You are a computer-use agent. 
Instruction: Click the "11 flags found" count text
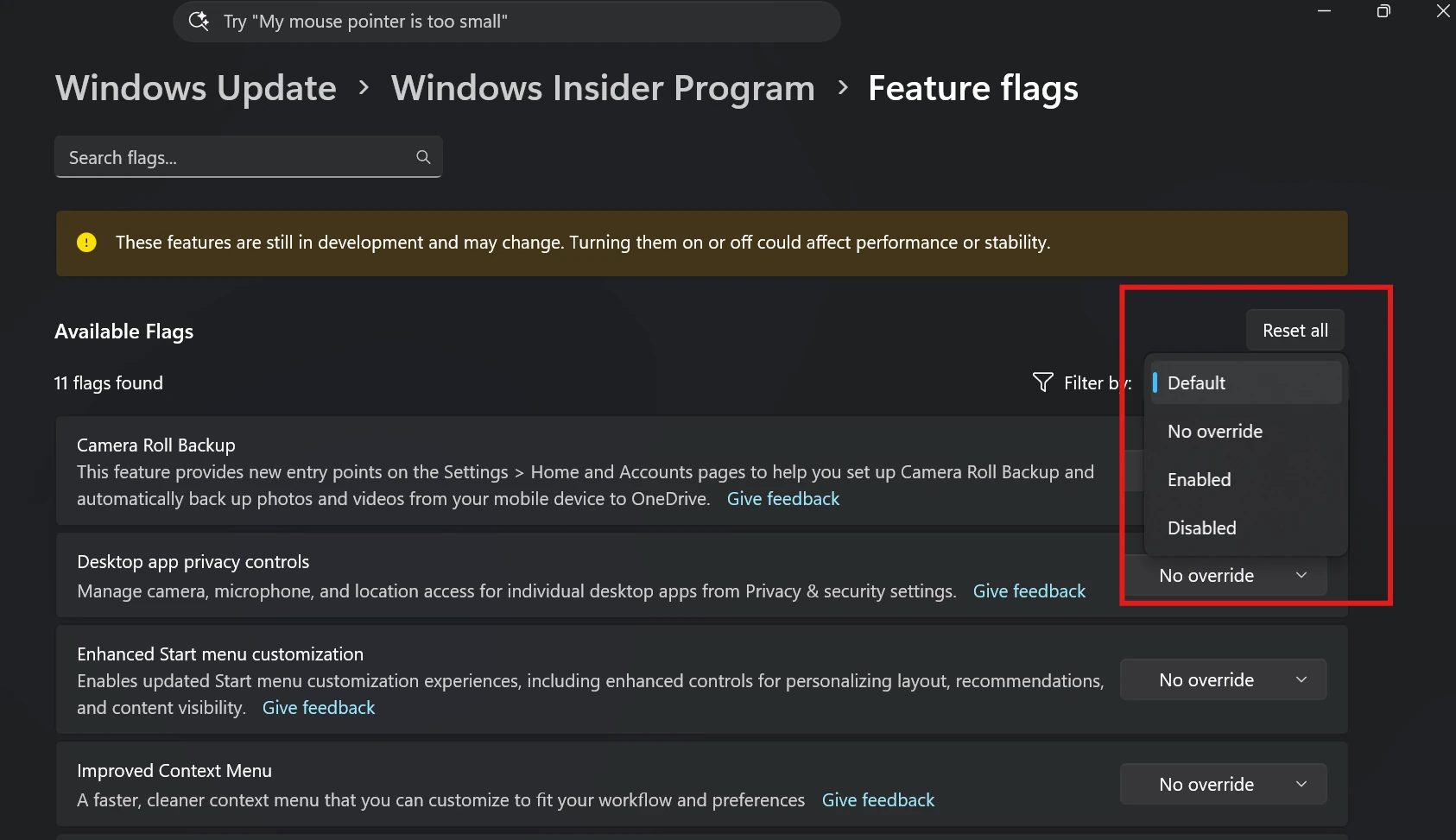point(109,382)
